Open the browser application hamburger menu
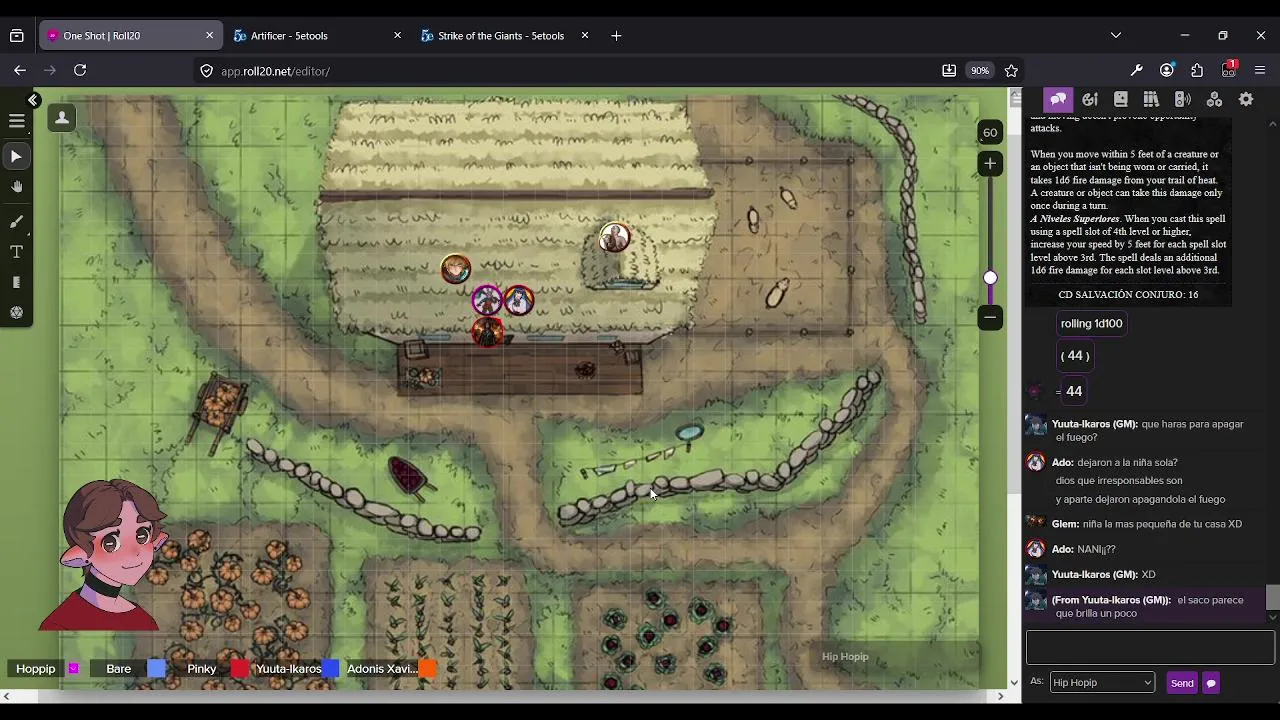 click(1260, 71)
